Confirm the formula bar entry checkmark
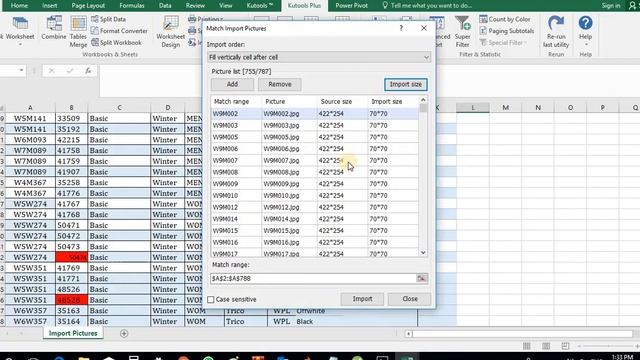Viewport: 640px width, 360px height. [x=70, y=71]
